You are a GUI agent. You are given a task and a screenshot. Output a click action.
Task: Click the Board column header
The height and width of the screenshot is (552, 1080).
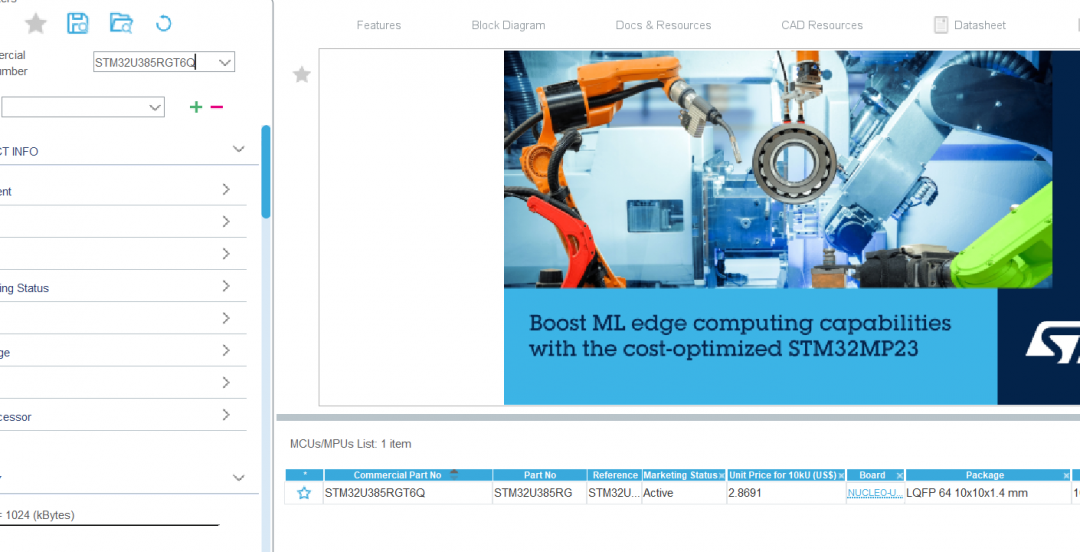872,475
